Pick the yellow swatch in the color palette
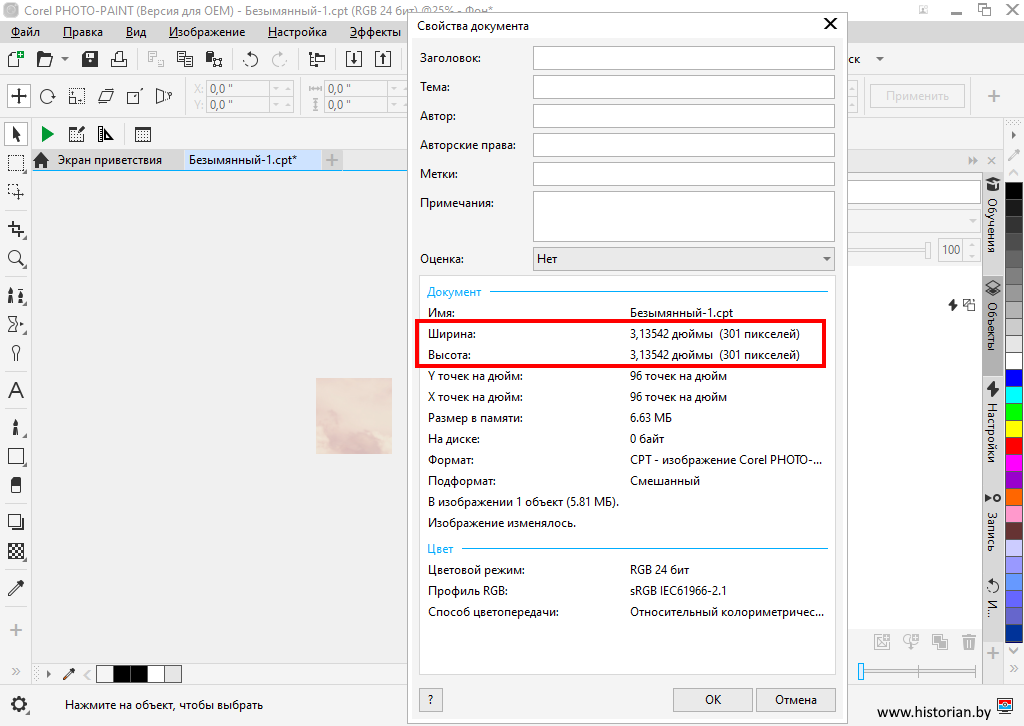The height and width of the screenshot is (726, 1024). tap(1014, 427)
